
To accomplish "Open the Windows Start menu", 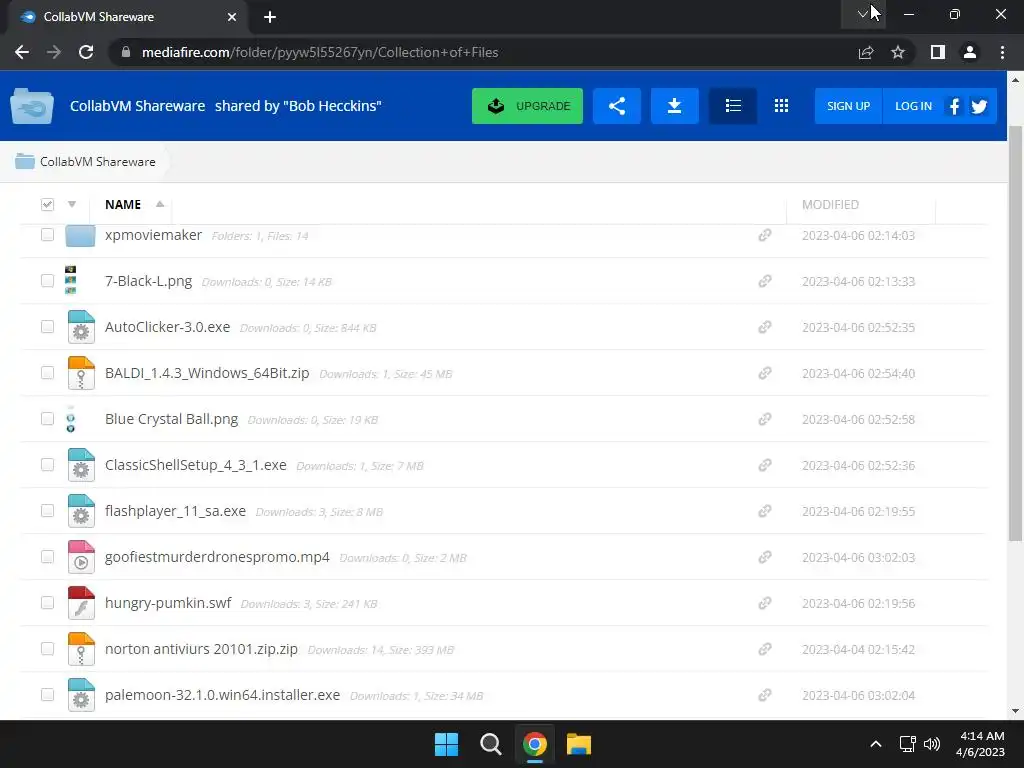I will click(447, 744).
